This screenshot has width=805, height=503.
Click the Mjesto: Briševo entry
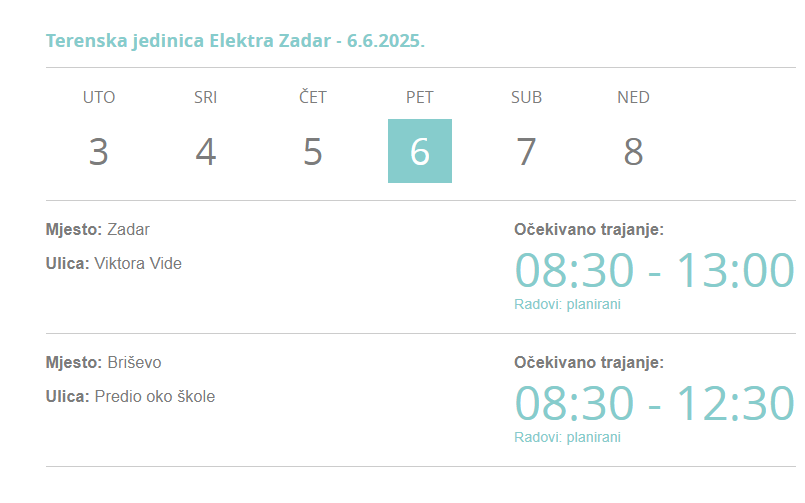pyautogui.click(x=103, y=362)
